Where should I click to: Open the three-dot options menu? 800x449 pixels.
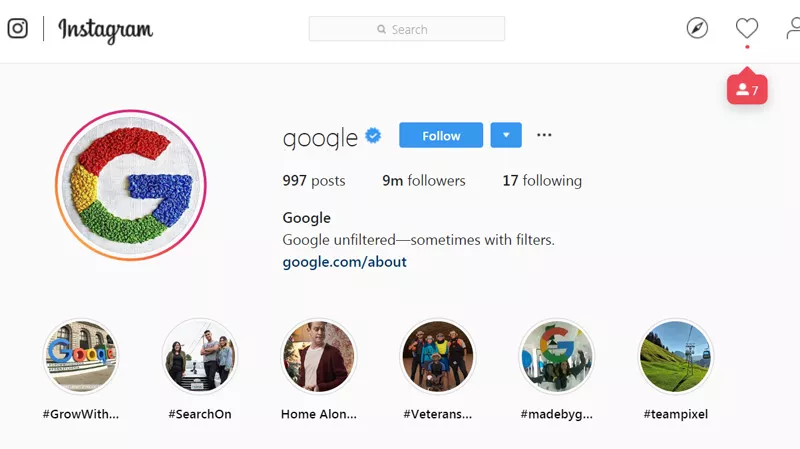tap(544, 135)
